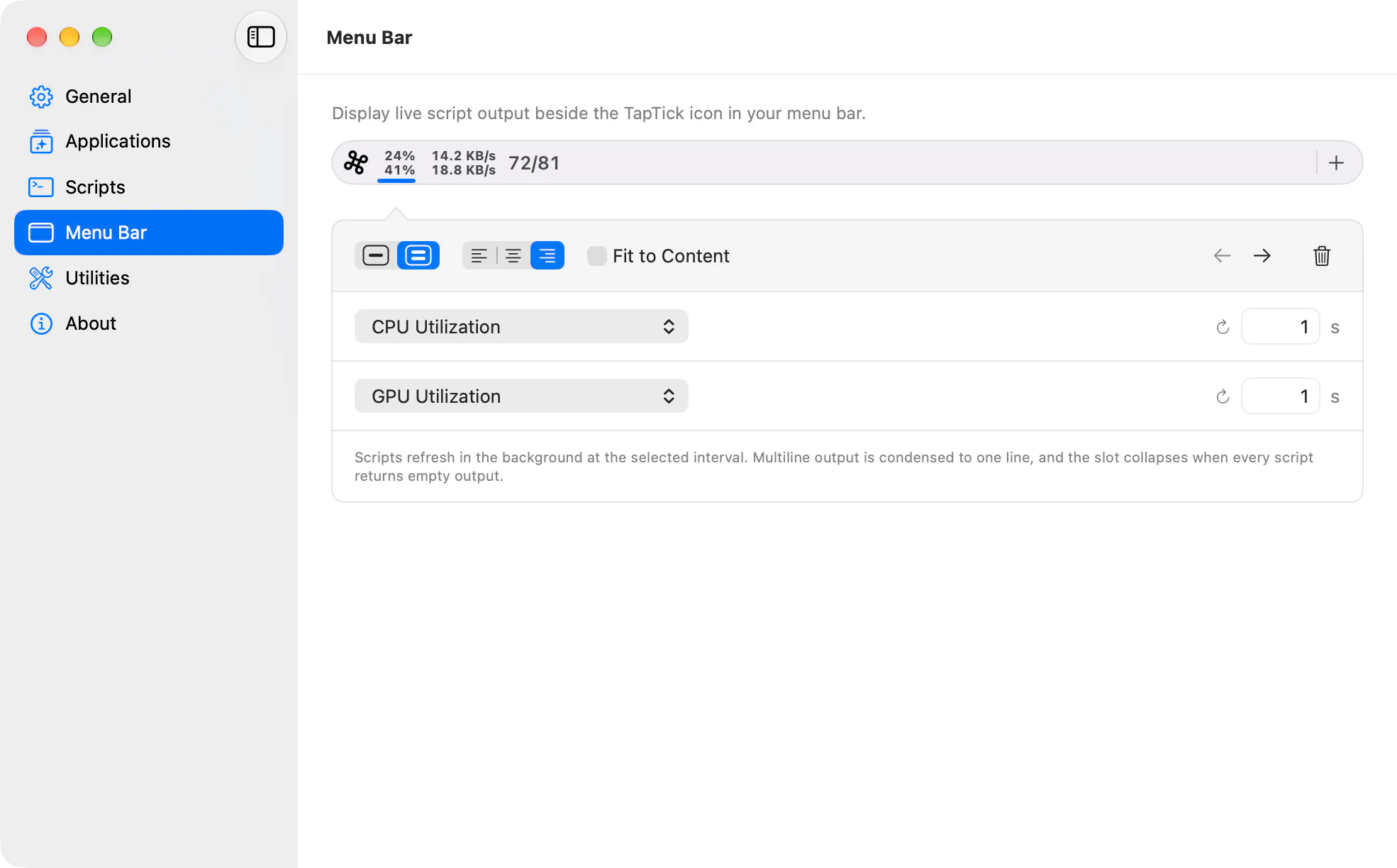The height and width of the screenshot is (868, 1397).
Task: Select the 72/81 menu bar slot
Action: [535, 163]
